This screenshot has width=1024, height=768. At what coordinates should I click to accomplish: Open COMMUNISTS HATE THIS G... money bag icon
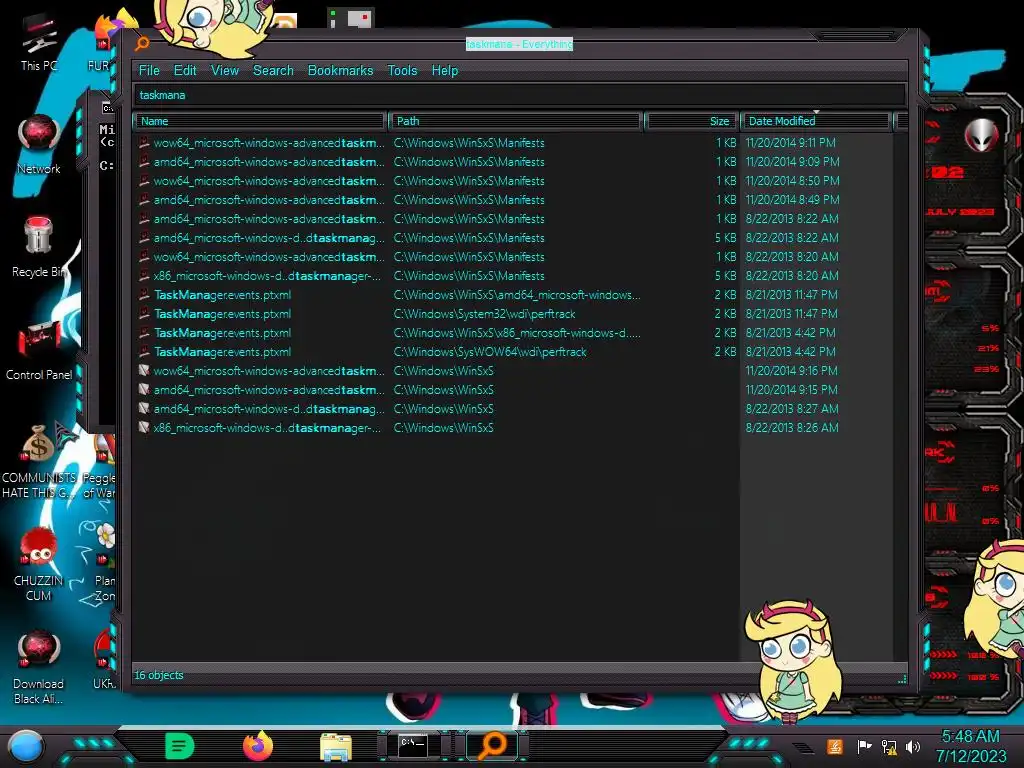(39, 461)
